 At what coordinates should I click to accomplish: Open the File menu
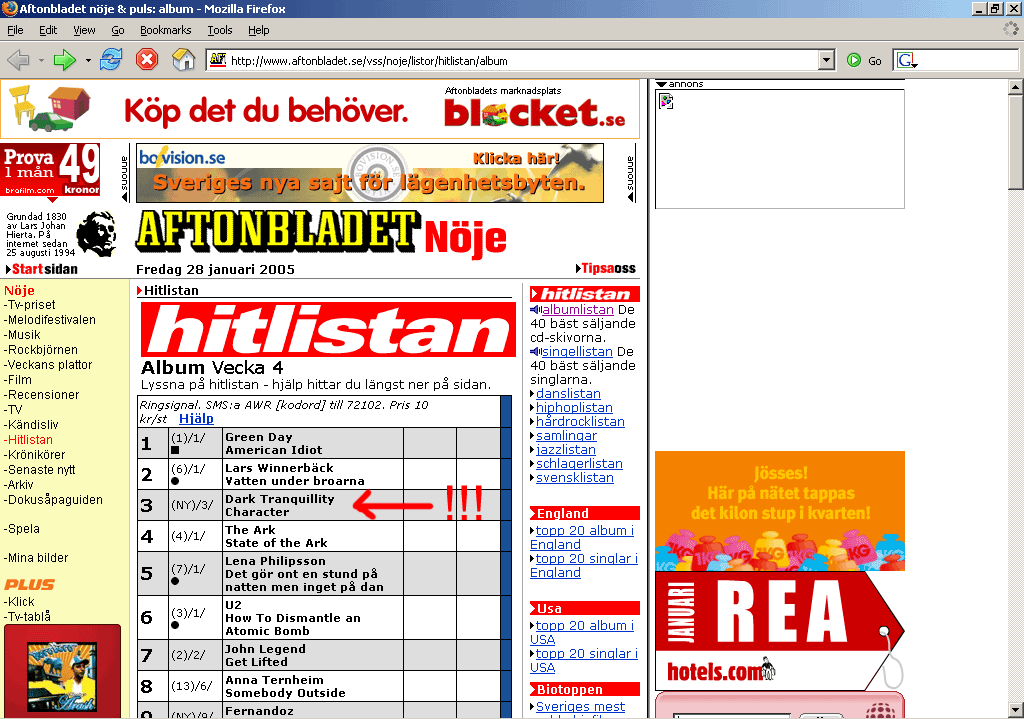click(x=15, y=30)
